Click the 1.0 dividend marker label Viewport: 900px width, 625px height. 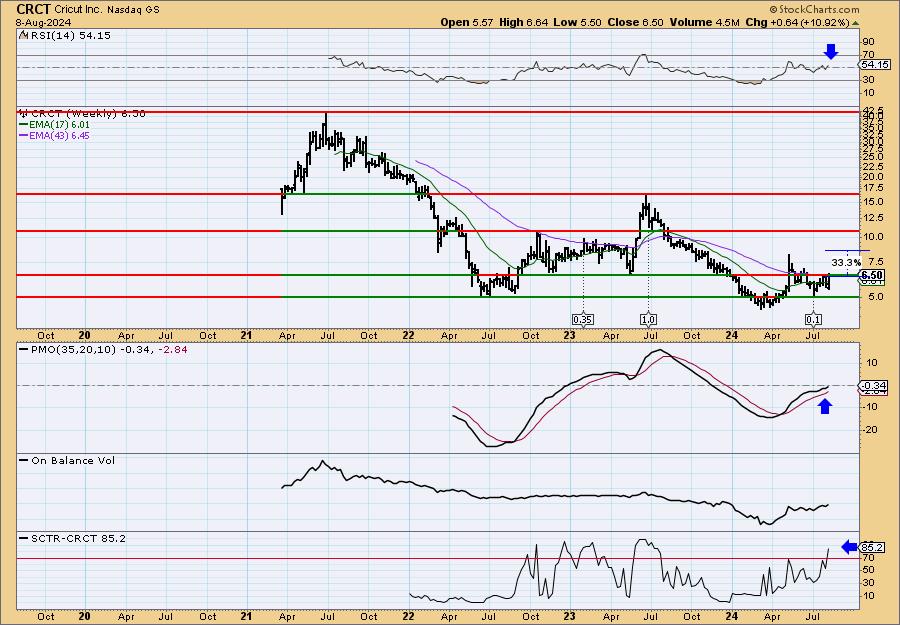(648, 320)
